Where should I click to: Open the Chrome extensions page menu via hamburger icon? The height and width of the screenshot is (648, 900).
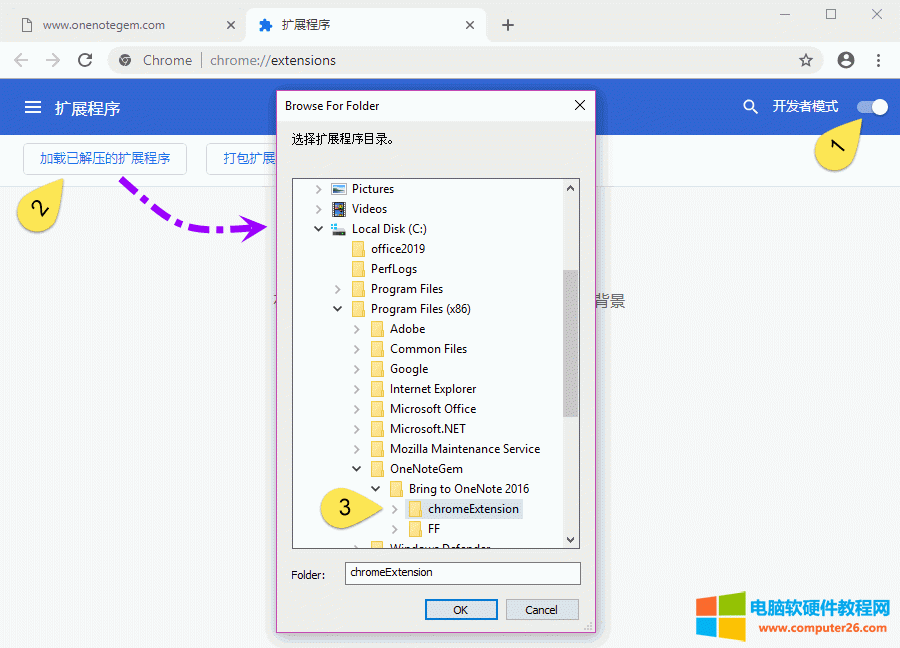[x=34, y=106]
